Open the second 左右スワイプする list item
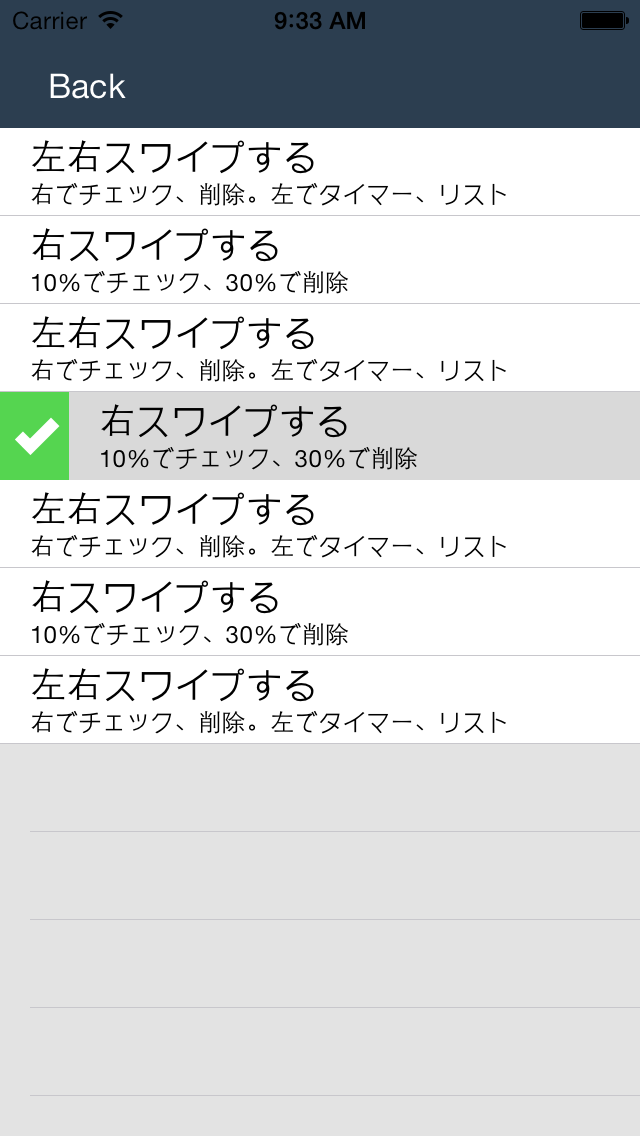 pos(174,334)
